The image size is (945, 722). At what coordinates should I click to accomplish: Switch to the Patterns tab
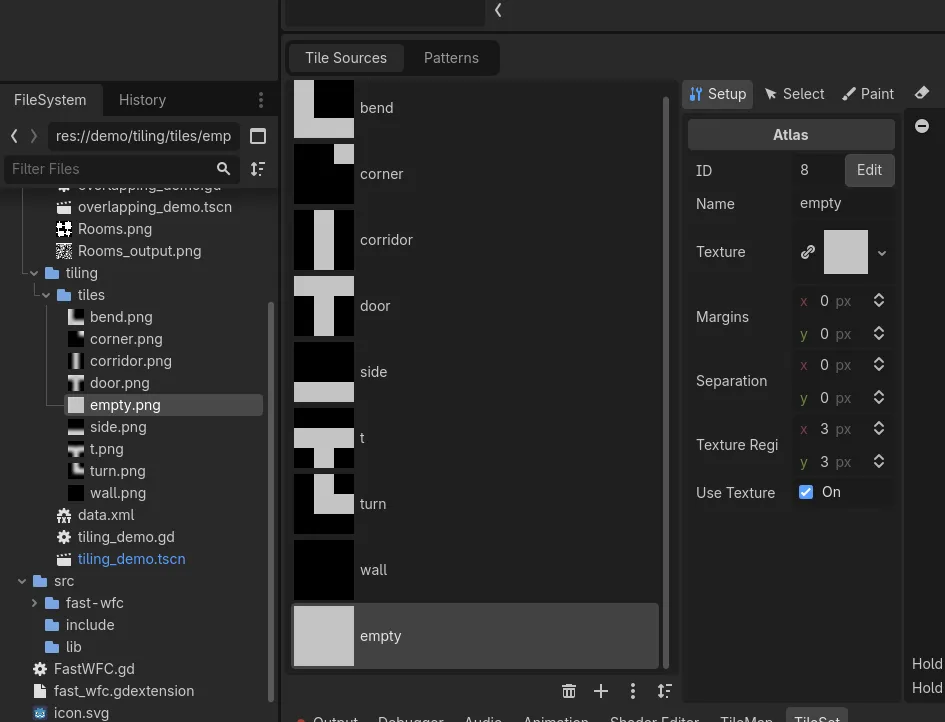point(451,58)
